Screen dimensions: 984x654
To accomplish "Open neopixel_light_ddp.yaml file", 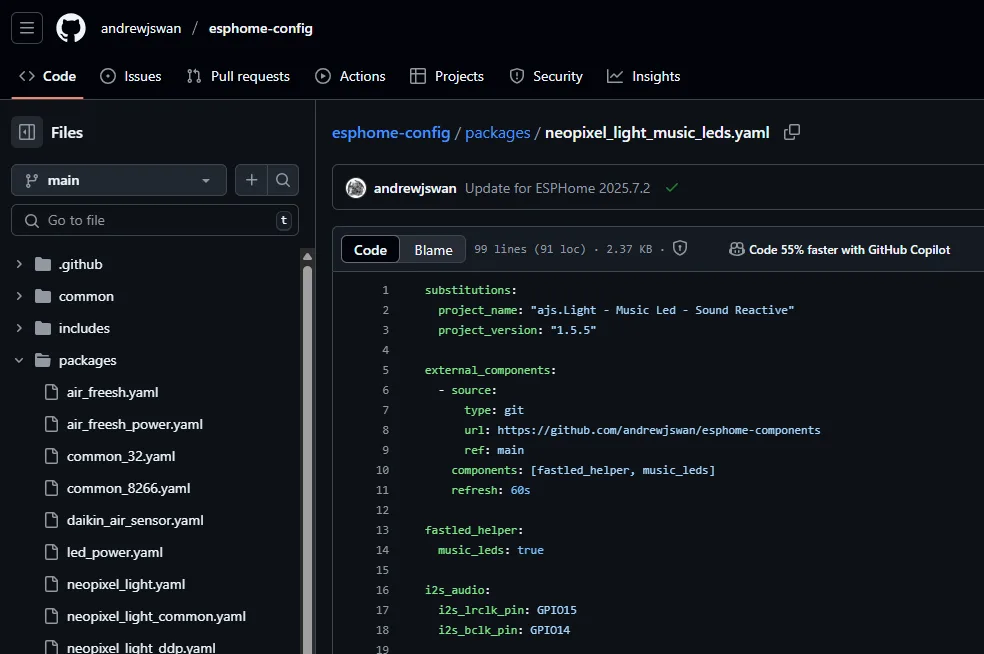I will [x=141, y=647].
